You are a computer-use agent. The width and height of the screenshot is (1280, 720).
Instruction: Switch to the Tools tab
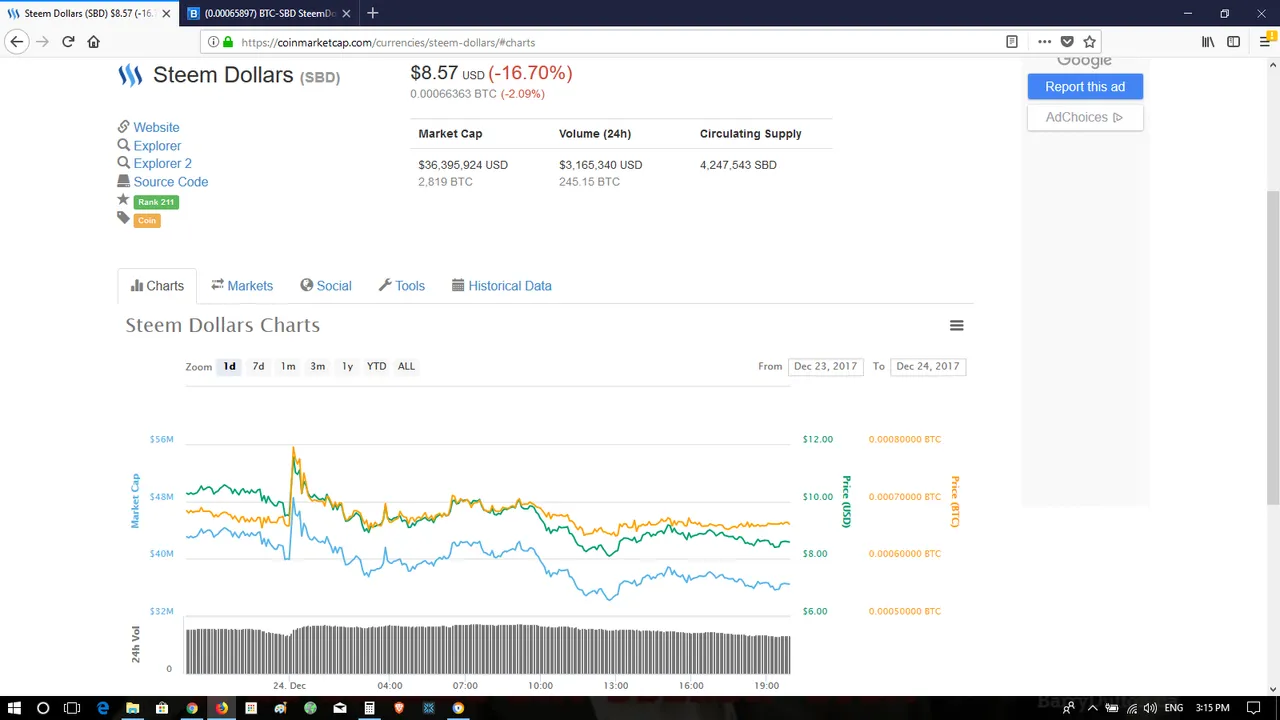point(402,286)
